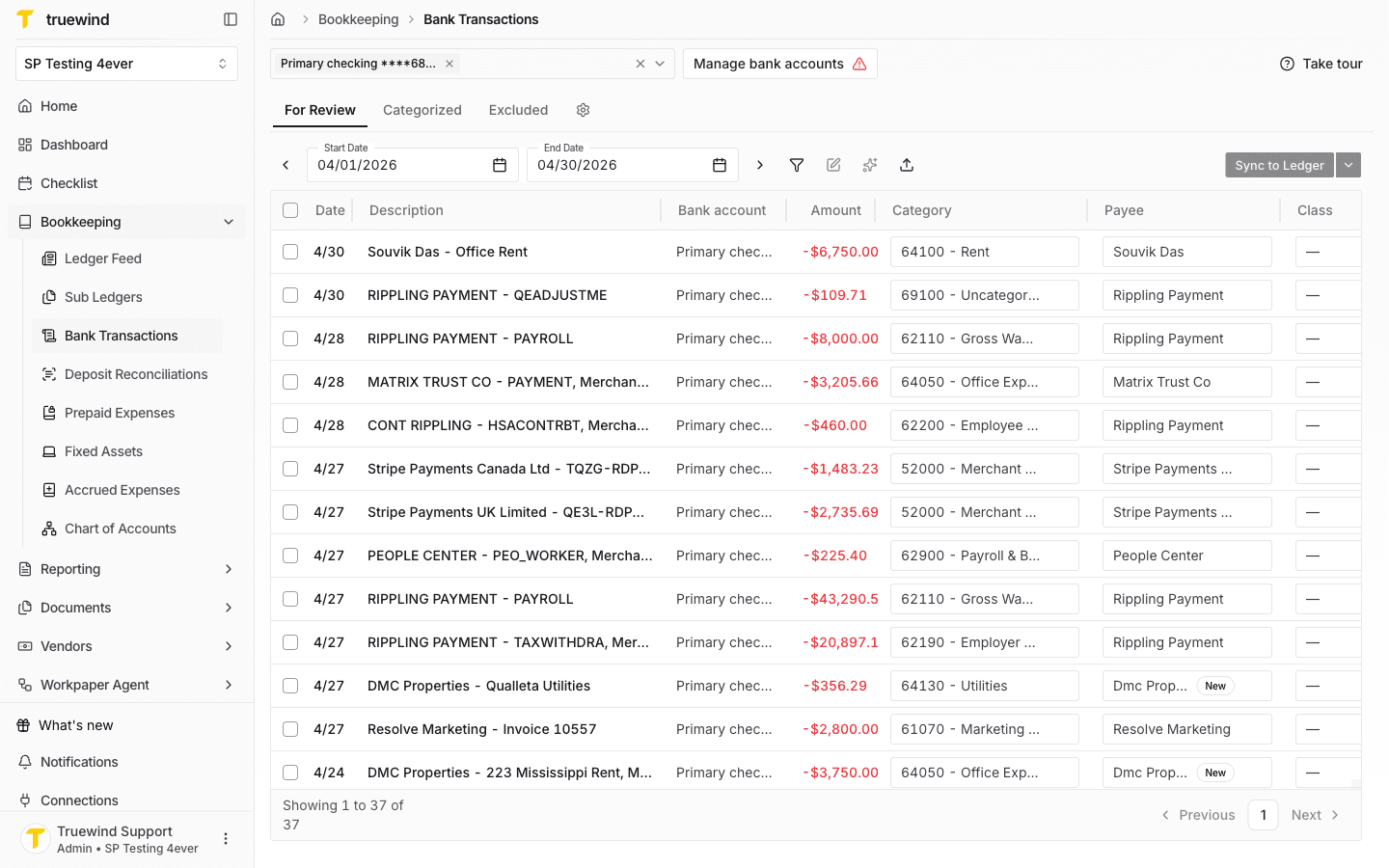Open Ledger Feed in sidebar

127,258
